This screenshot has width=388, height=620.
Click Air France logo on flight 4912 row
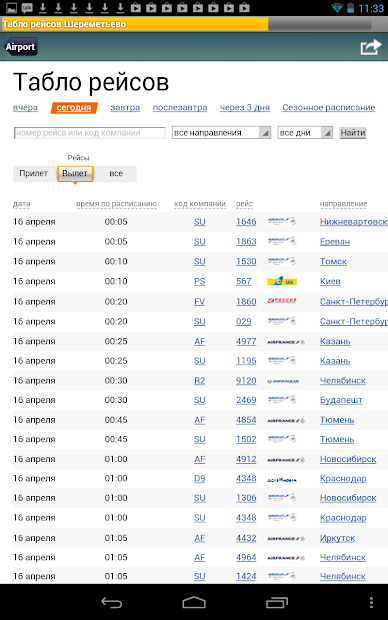286,460
